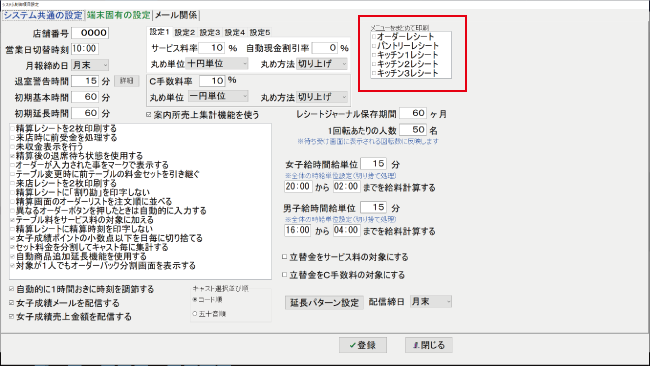Toggle 自動的に1時間おきに時刻を調節する checkbox
650x366 pixels.
coord(12,289)
